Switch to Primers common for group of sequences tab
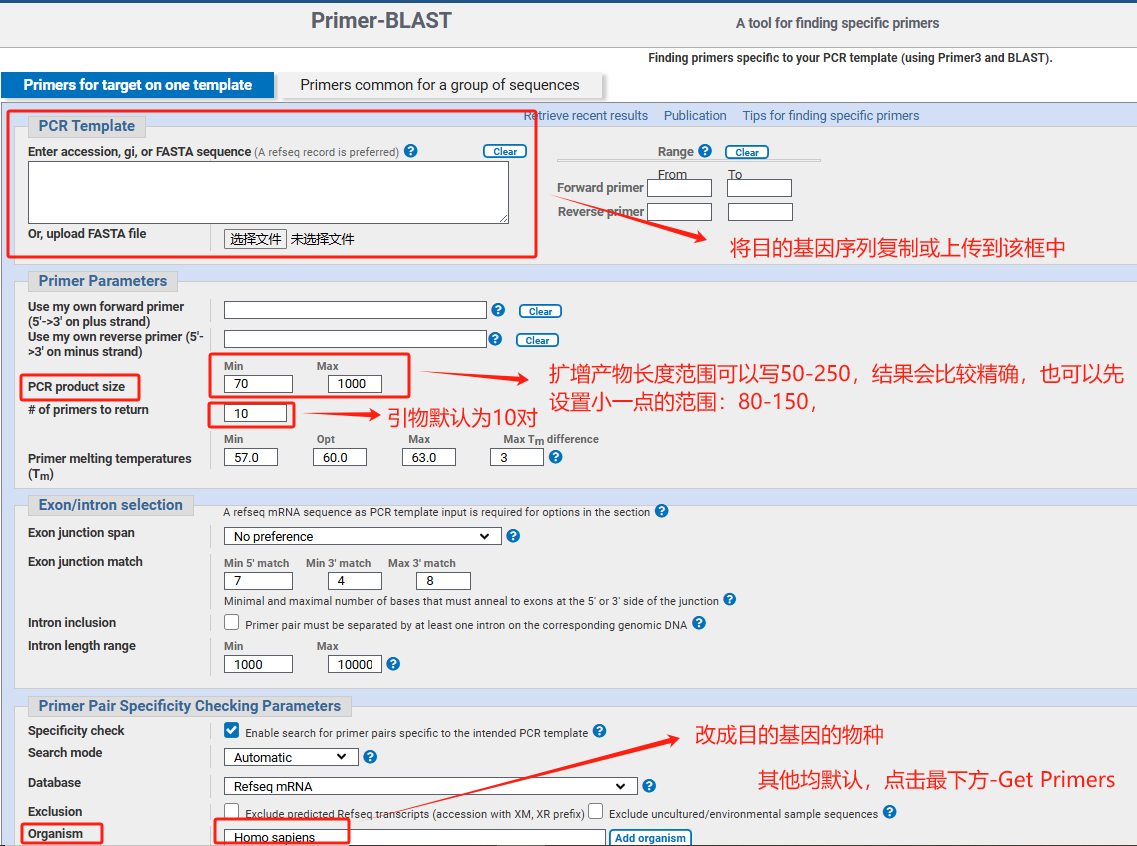 (440, 85)
